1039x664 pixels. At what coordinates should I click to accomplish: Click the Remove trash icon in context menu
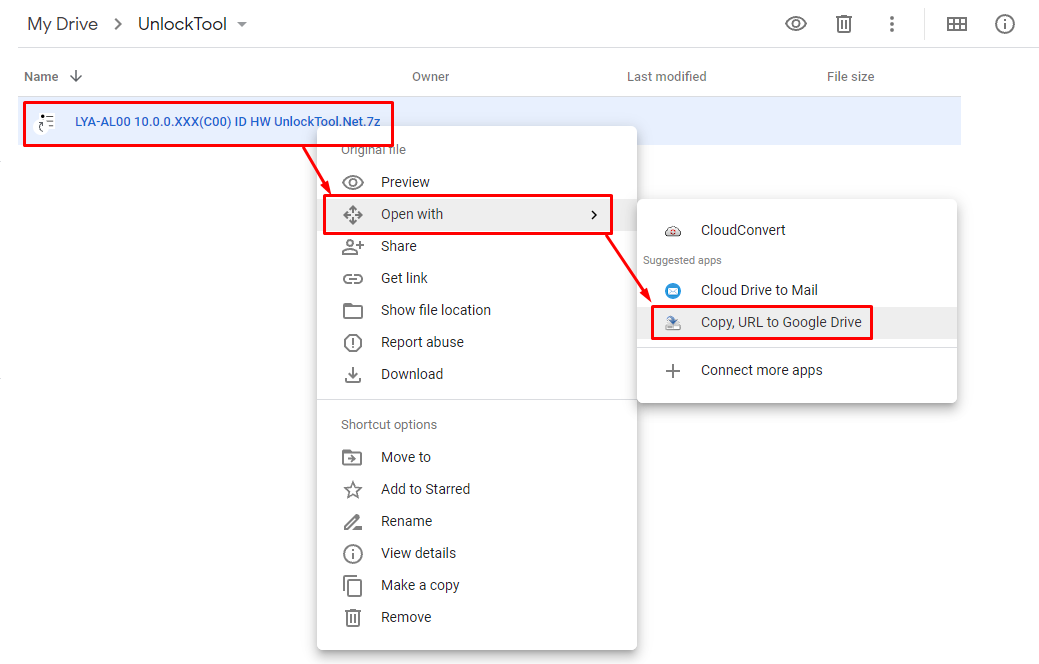[353, 618]
